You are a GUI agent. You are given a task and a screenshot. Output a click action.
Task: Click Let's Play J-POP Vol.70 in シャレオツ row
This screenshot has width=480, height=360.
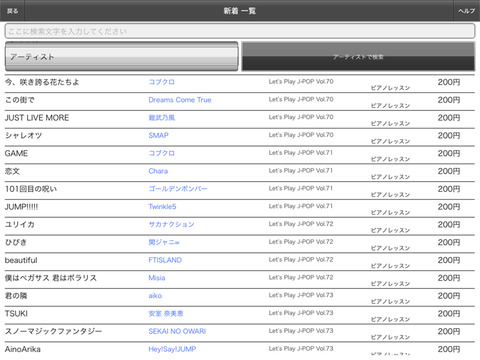[301, 135]
